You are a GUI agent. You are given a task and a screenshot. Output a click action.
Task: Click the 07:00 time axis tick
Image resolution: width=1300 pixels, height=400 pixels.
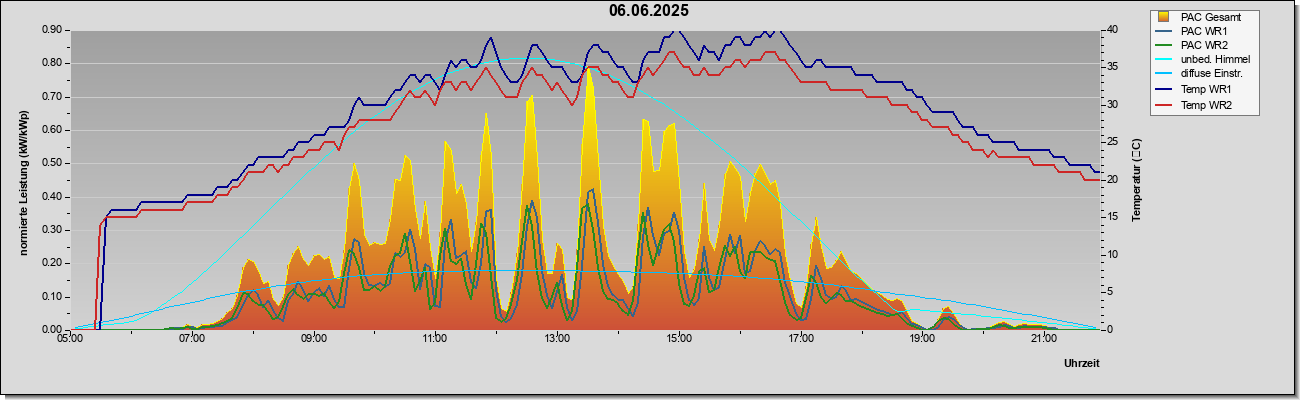(x=192, y=340)
